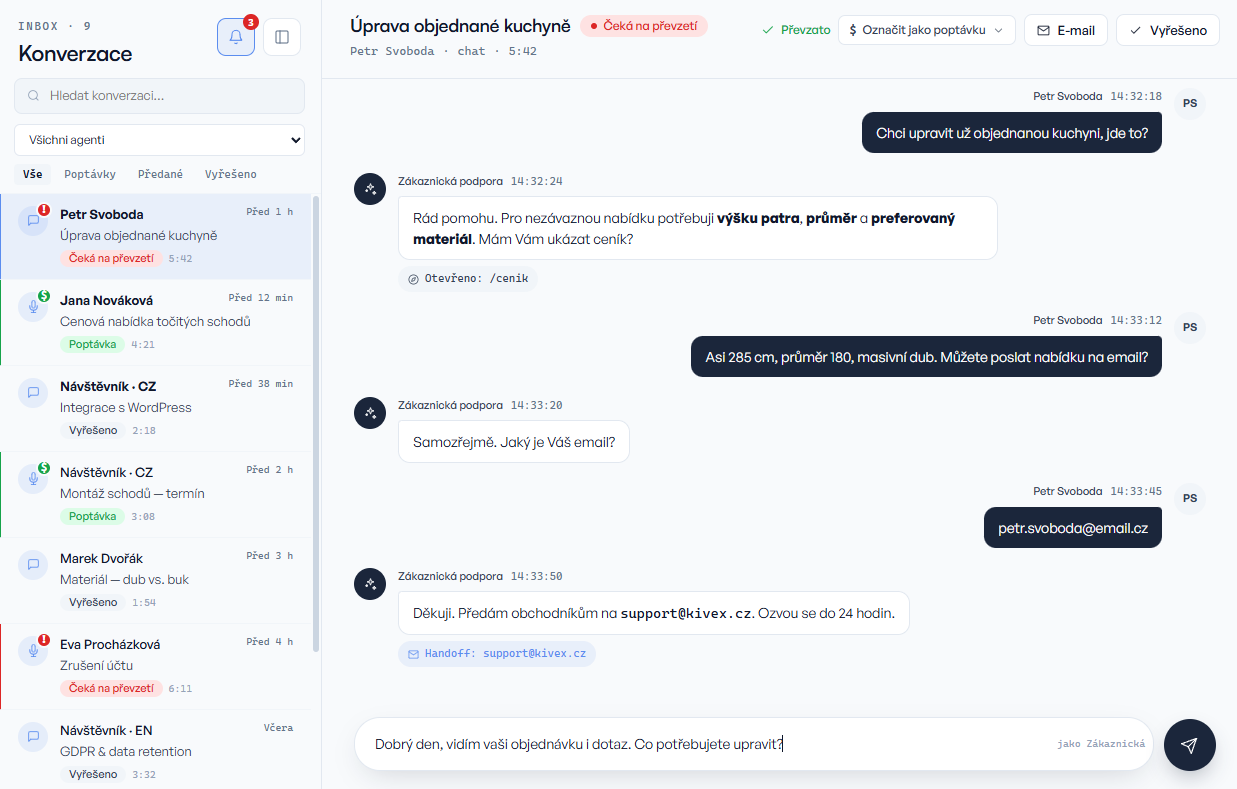Mark conversation as Vyřešeno button

(x=1168, y=30)
